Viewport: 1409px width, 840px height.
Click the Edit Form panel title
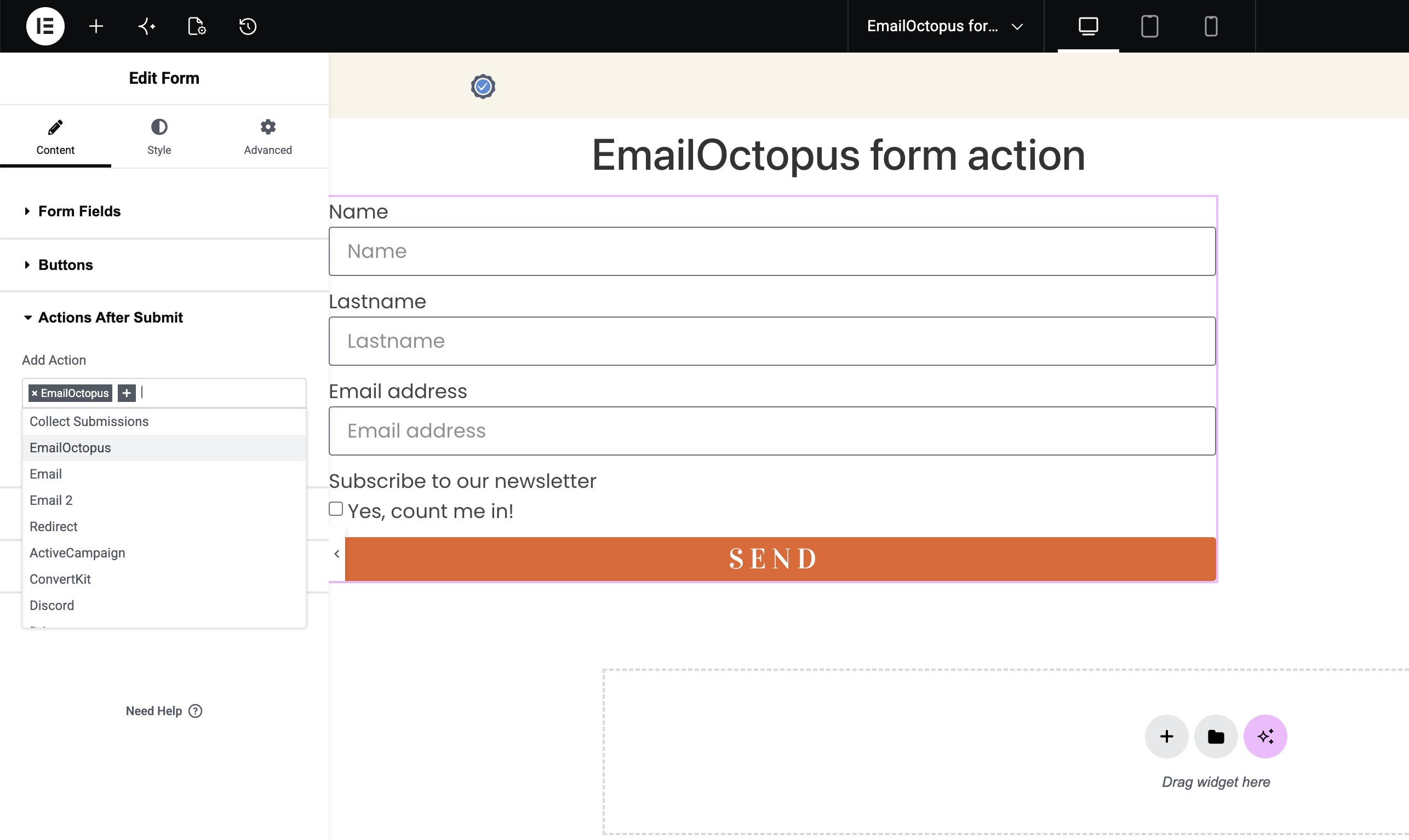click(164, 78)
